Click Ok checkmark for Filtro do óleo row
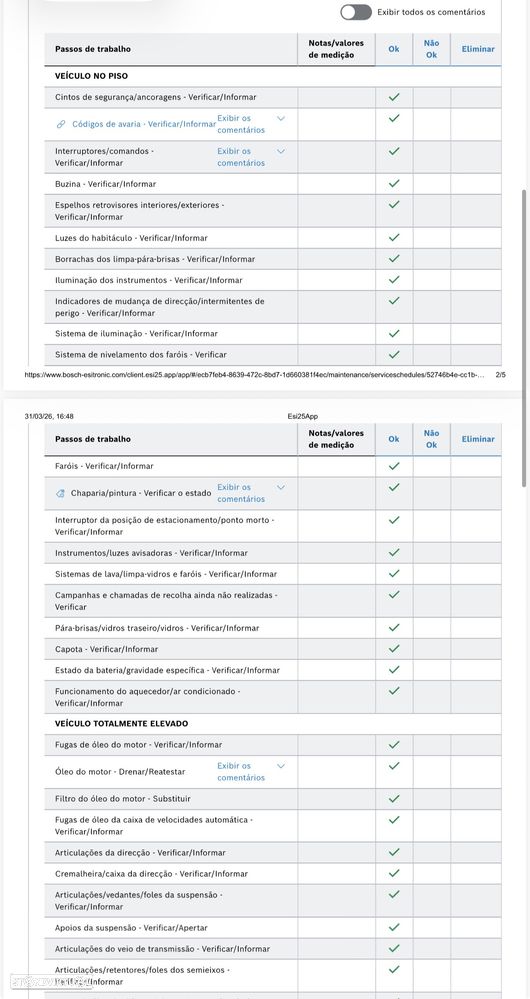 click(x=394, y=798)
